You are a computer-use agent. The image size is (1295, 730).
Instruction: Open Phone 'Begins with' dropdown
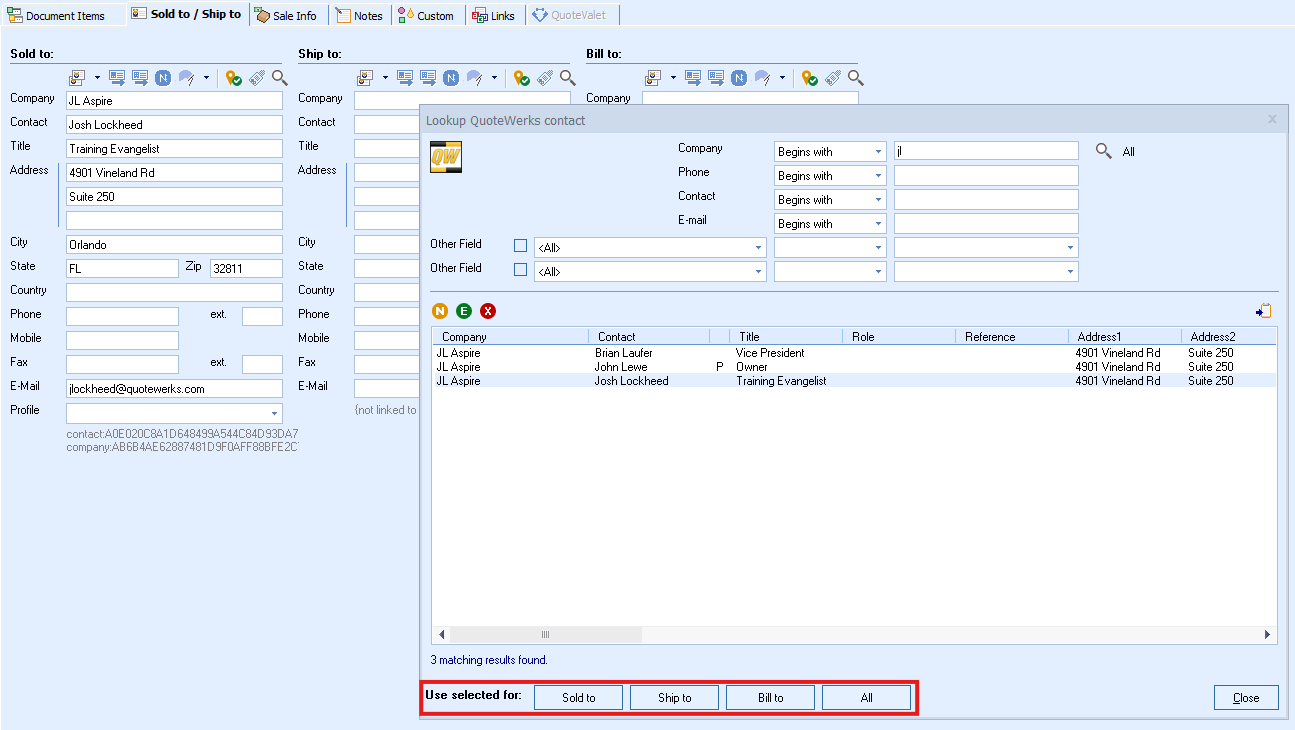[x=830, y=176]
